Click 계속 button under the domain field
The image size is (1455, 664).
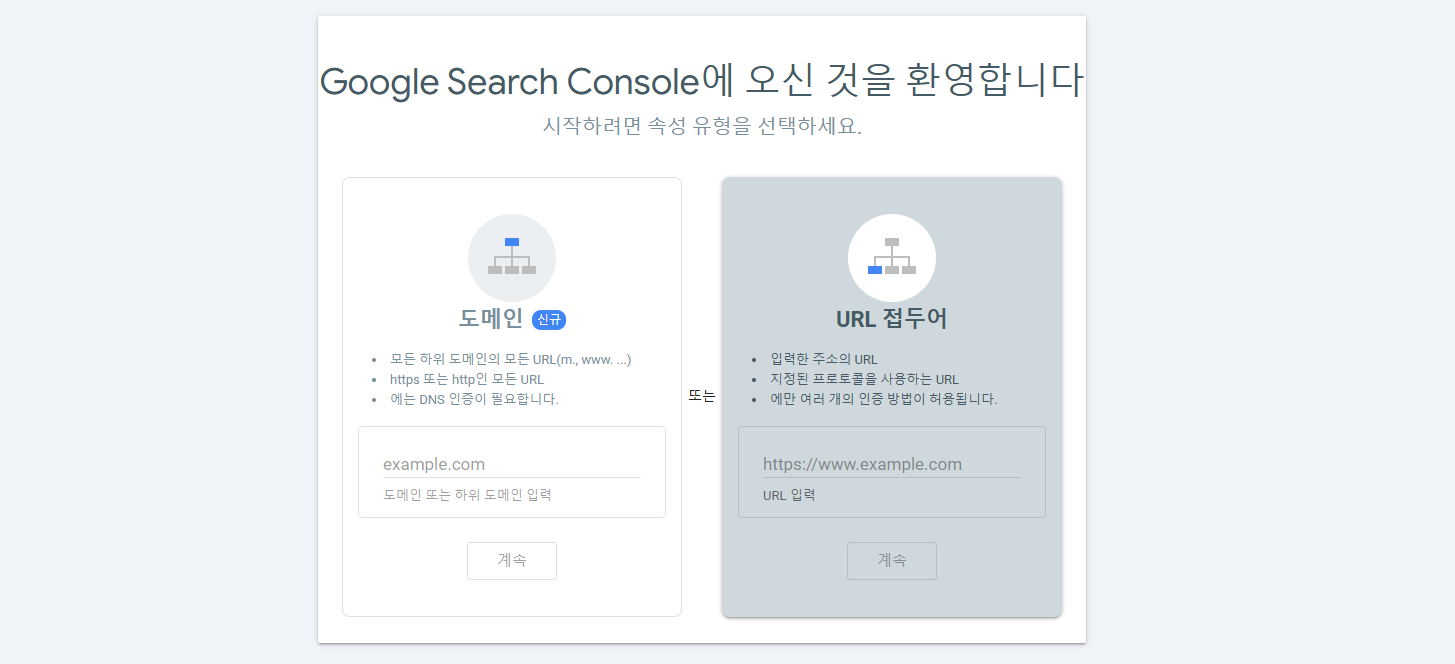click(x=512, y=560)
